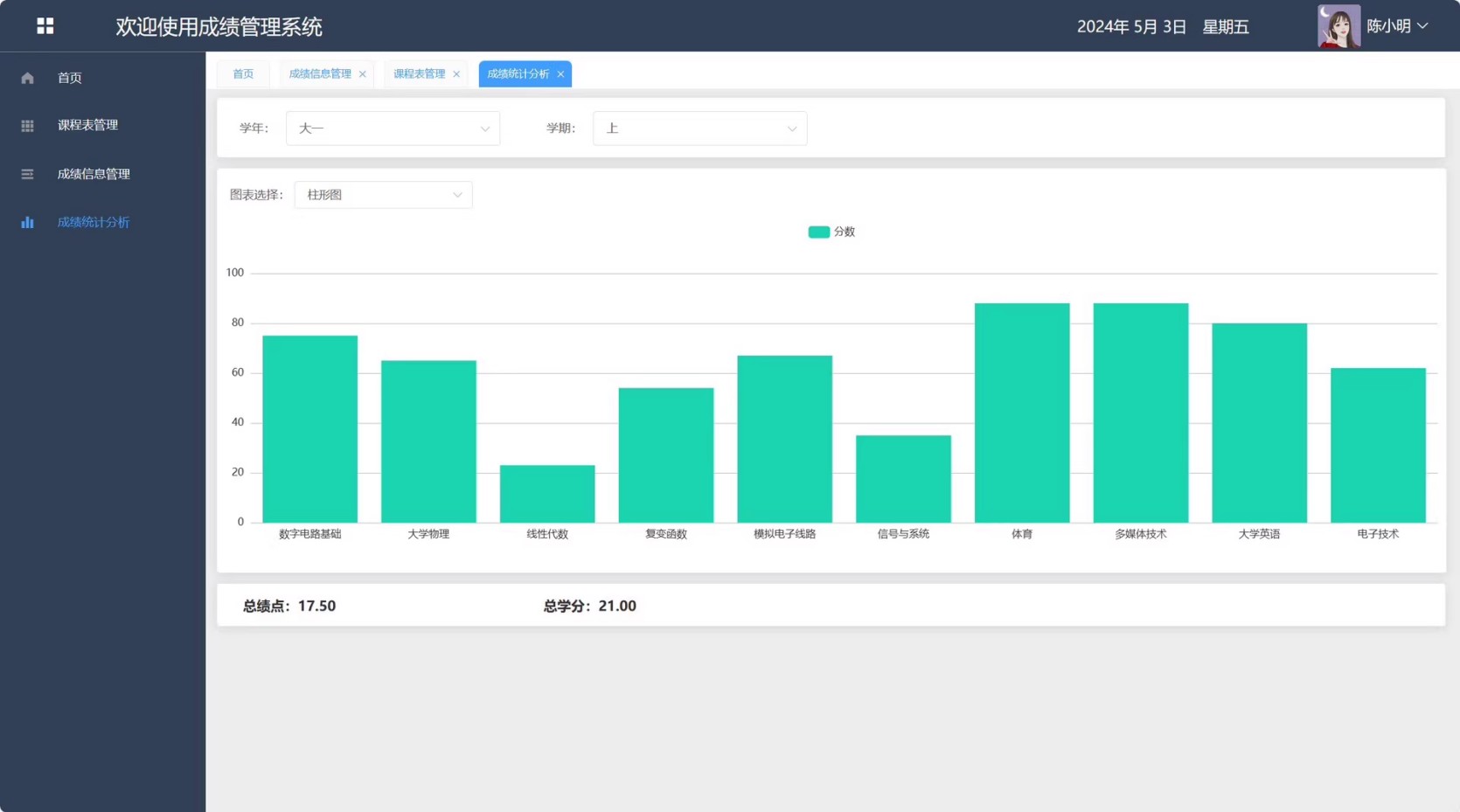
Task: Open the 图表选择 dropdown showing 柱形图
Action: (x=383, y=195)
